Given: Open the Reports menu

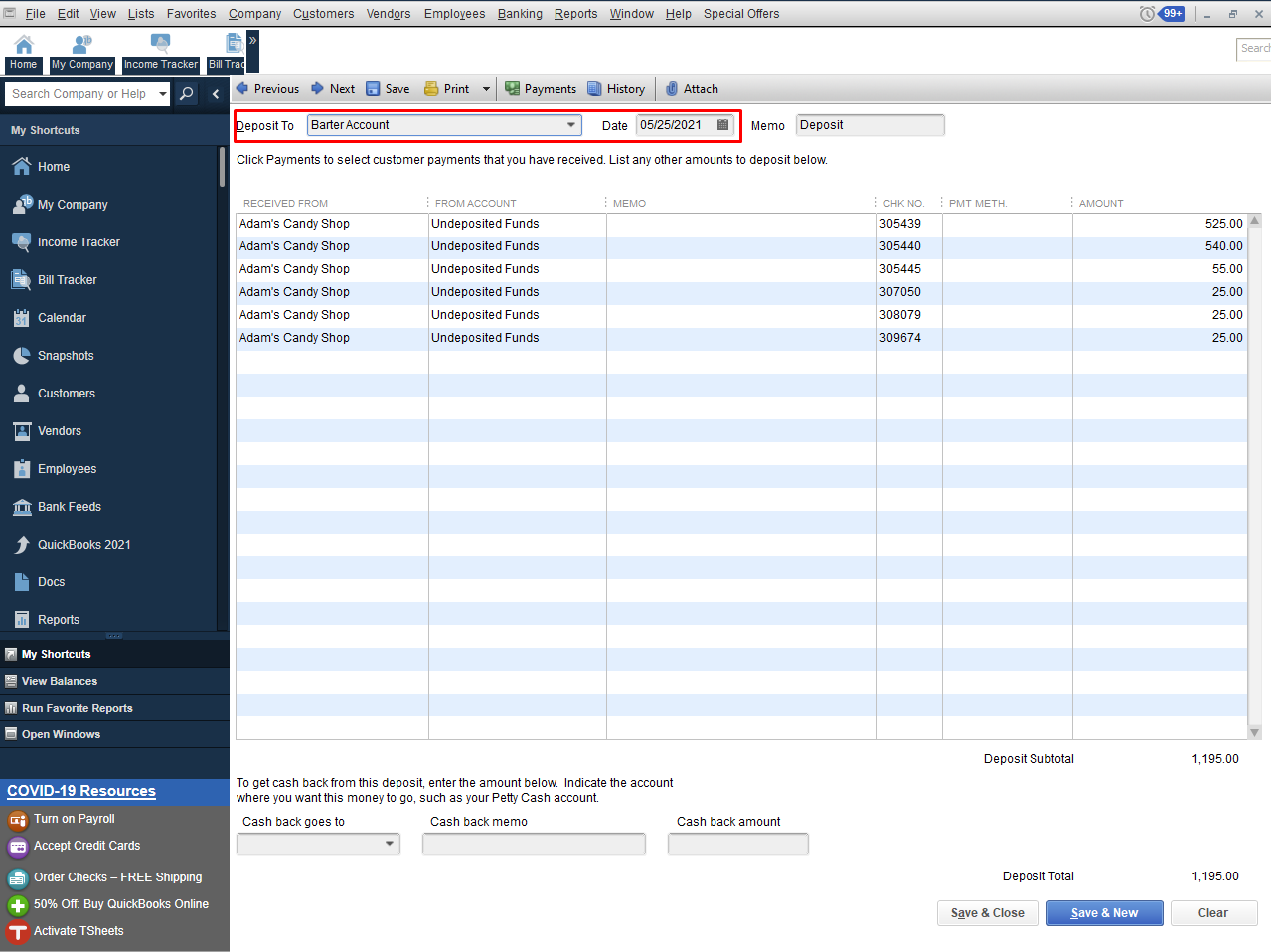Looking at the screenshot, I should (575, 14).
